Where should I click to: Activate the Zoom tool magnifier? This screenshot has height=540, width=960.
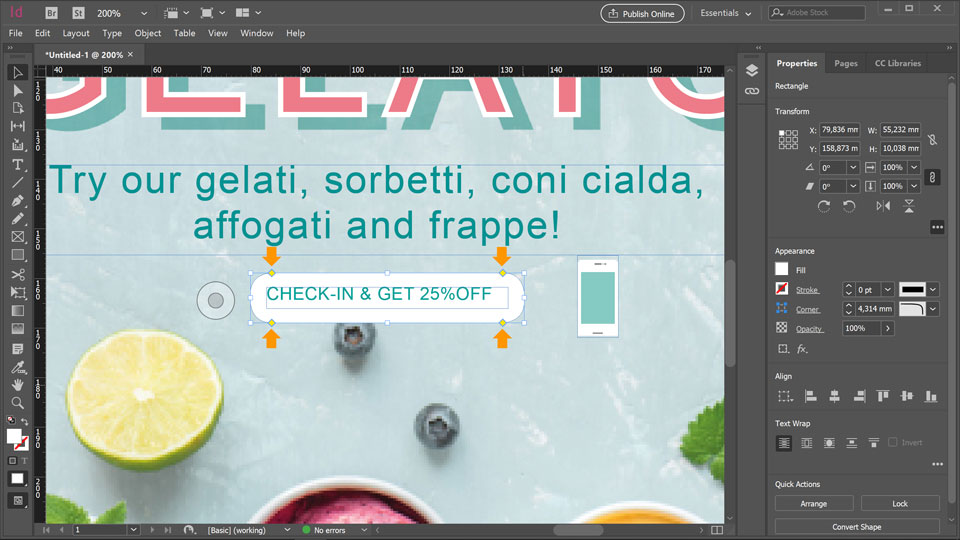[18, 402]
